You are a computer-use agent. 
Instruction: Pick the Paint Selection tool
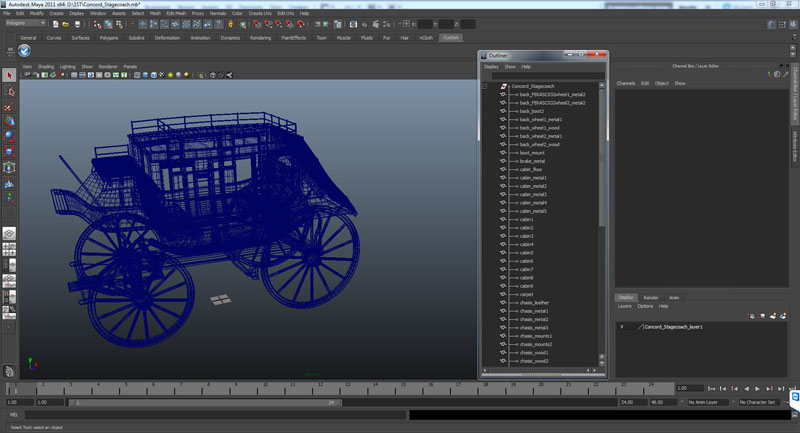tap(9, 107)
